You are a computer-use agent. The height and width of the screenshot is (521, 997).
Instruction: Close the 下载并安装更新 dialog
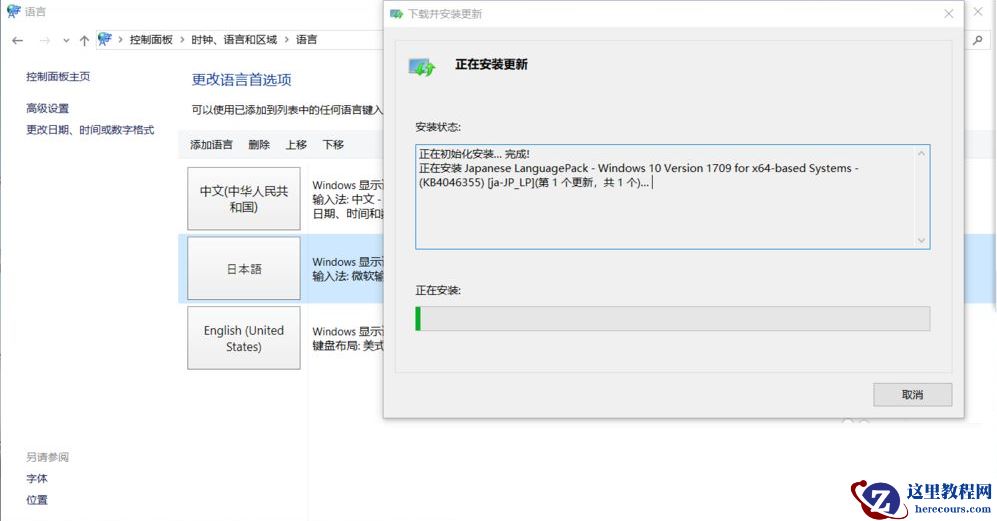[949, 13]
